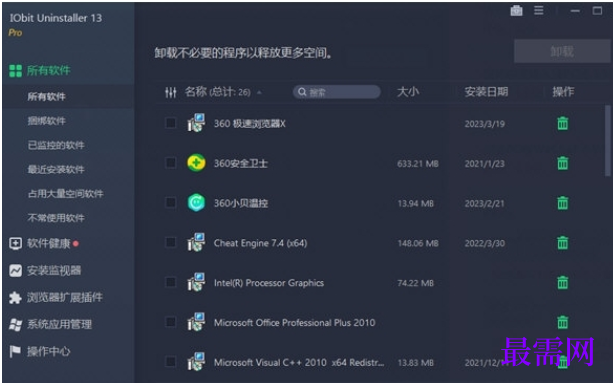Check the box for 360小贝温控
Viewport: 613px width, 383px height.
click(x=170, y=202)
